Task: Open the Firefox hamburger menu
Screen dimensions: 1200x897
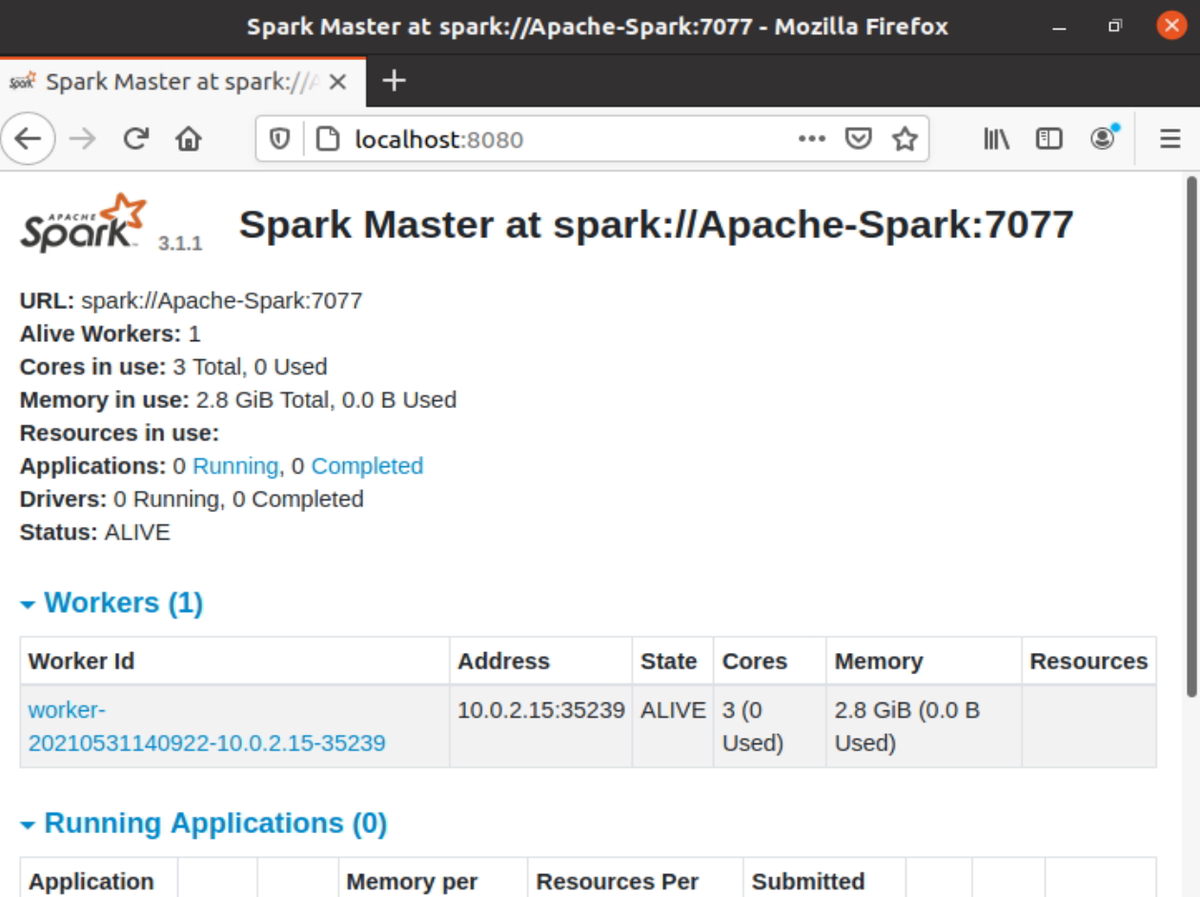Action: click(x=1168, y=139)
